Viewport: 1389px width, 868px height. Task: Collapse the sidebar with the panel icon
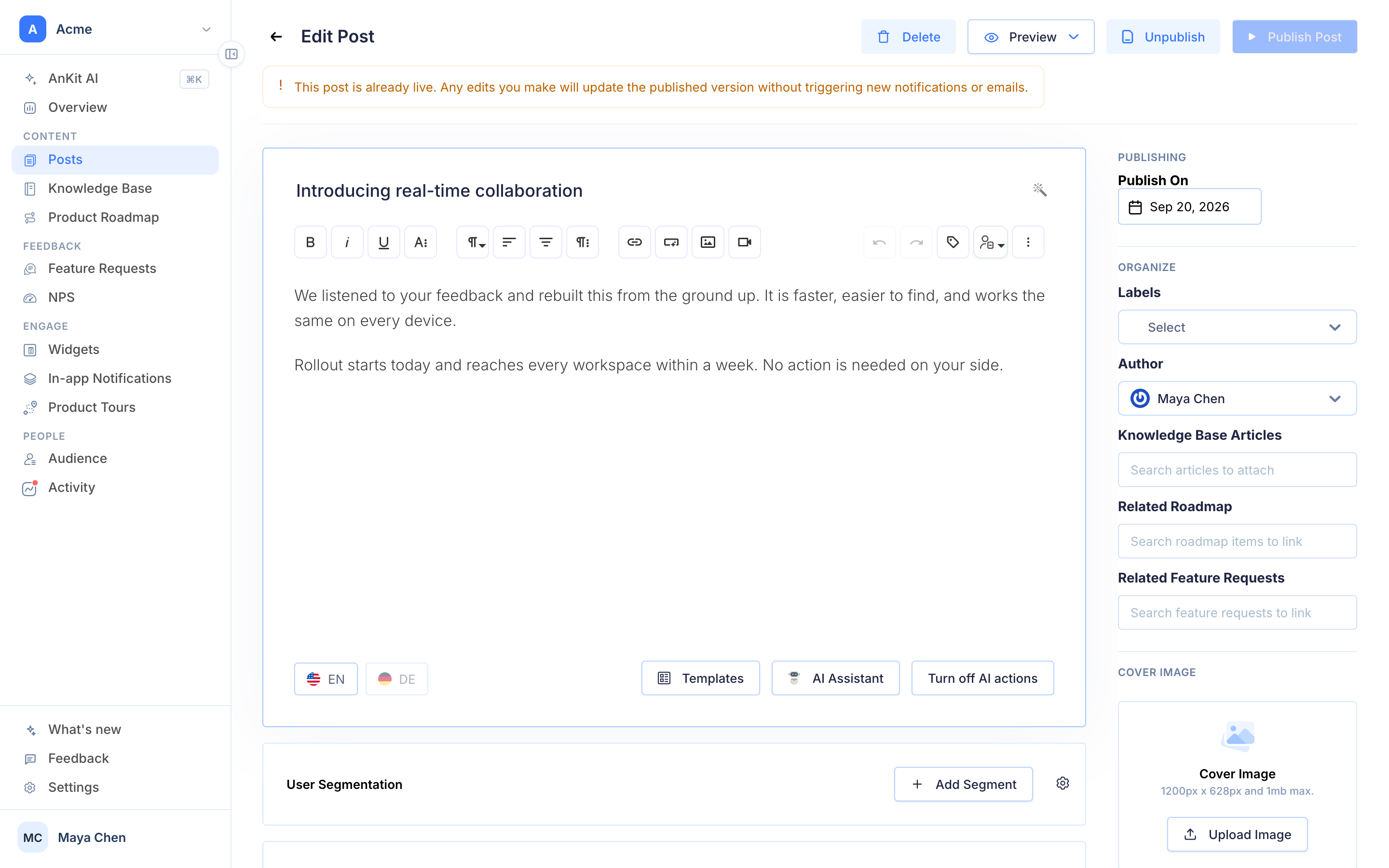231,54
